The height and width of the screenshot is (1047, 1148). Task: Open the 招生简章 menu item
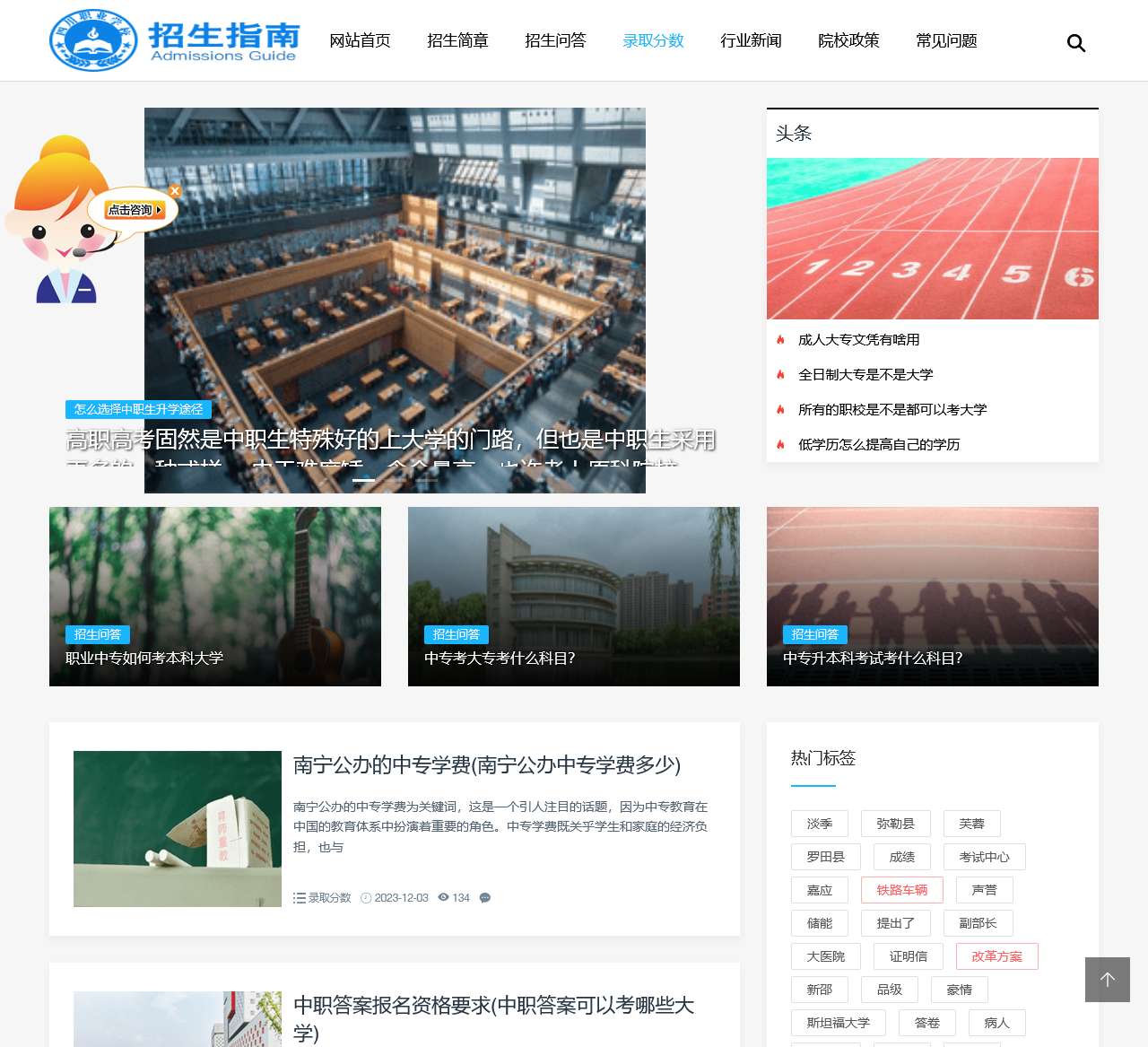point(457,40)
